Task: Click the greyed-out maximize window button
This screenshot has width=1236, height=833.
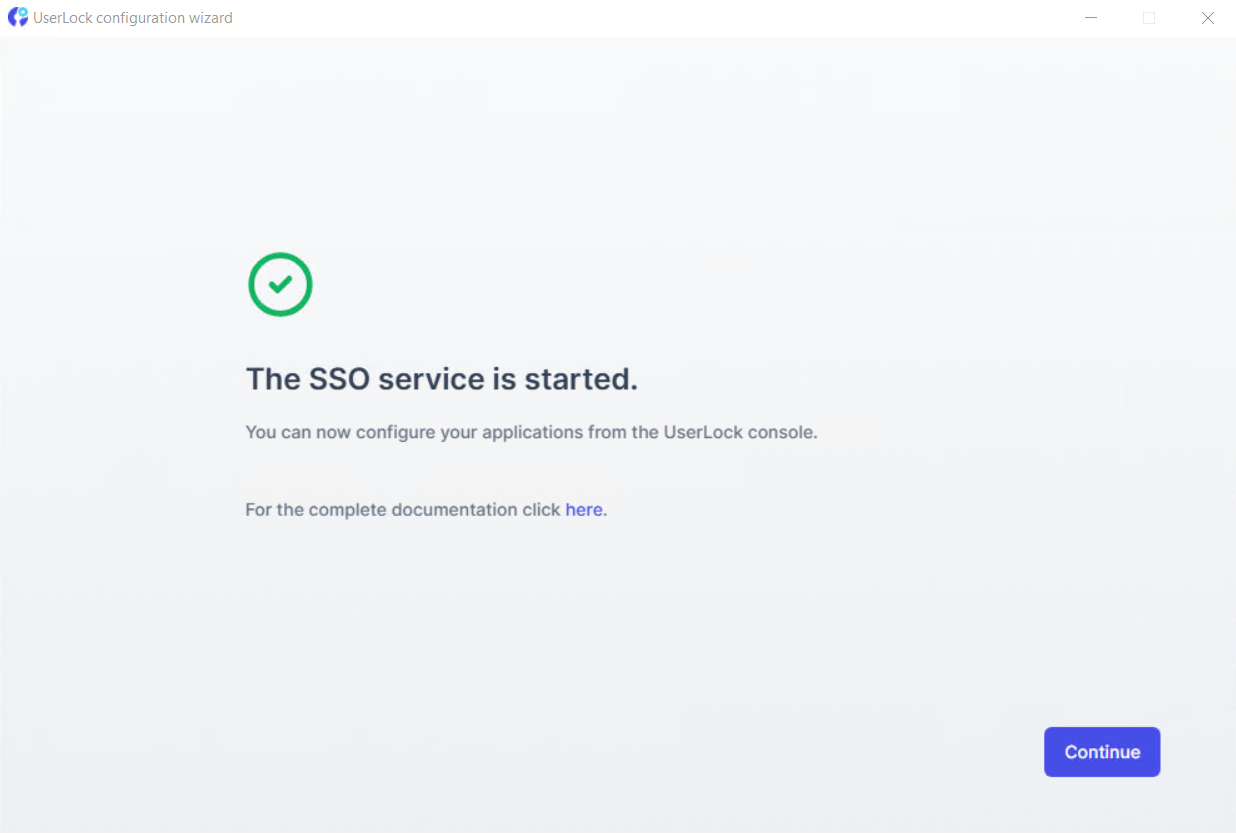Action: pos(1149,18)
